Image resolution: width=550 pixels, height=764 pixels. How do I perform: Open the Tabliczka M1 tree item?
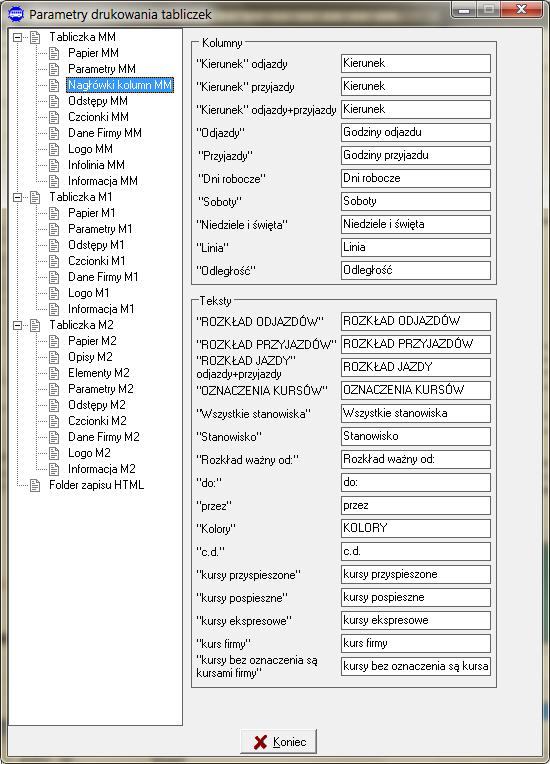(81, 197)
